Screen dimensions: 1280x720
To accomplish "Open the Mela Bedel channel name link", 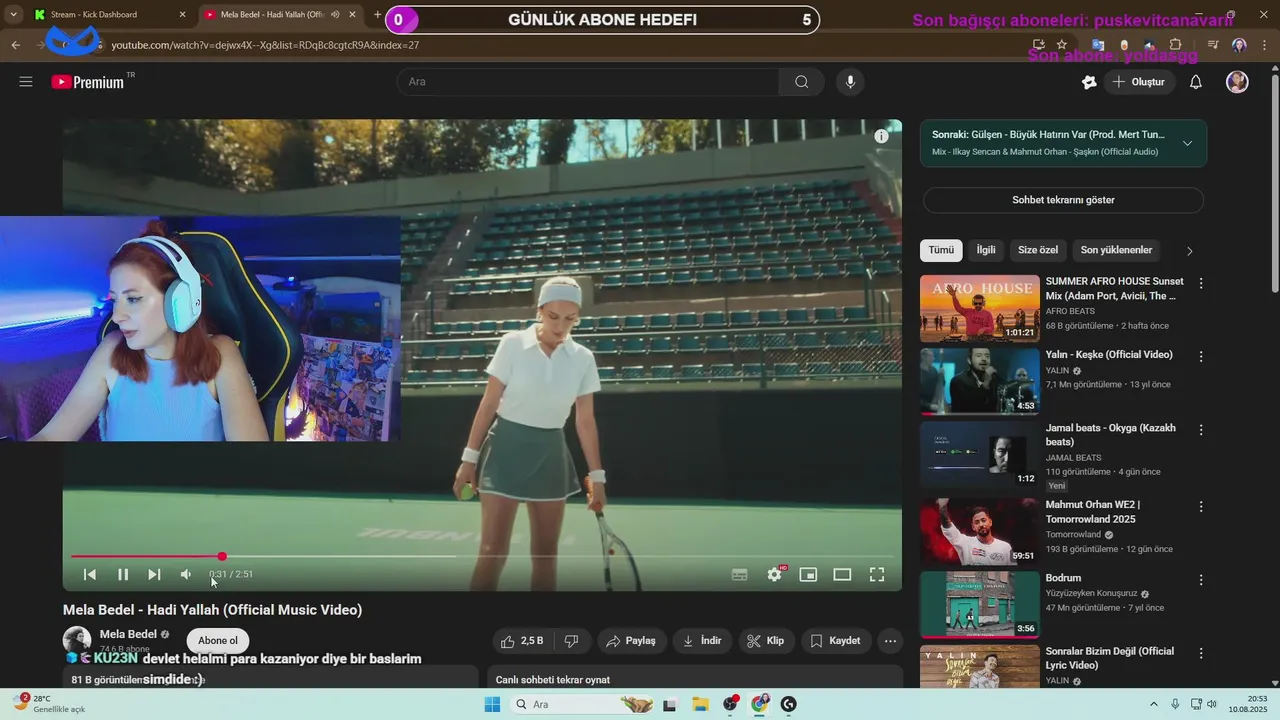I will click(128, 634).
